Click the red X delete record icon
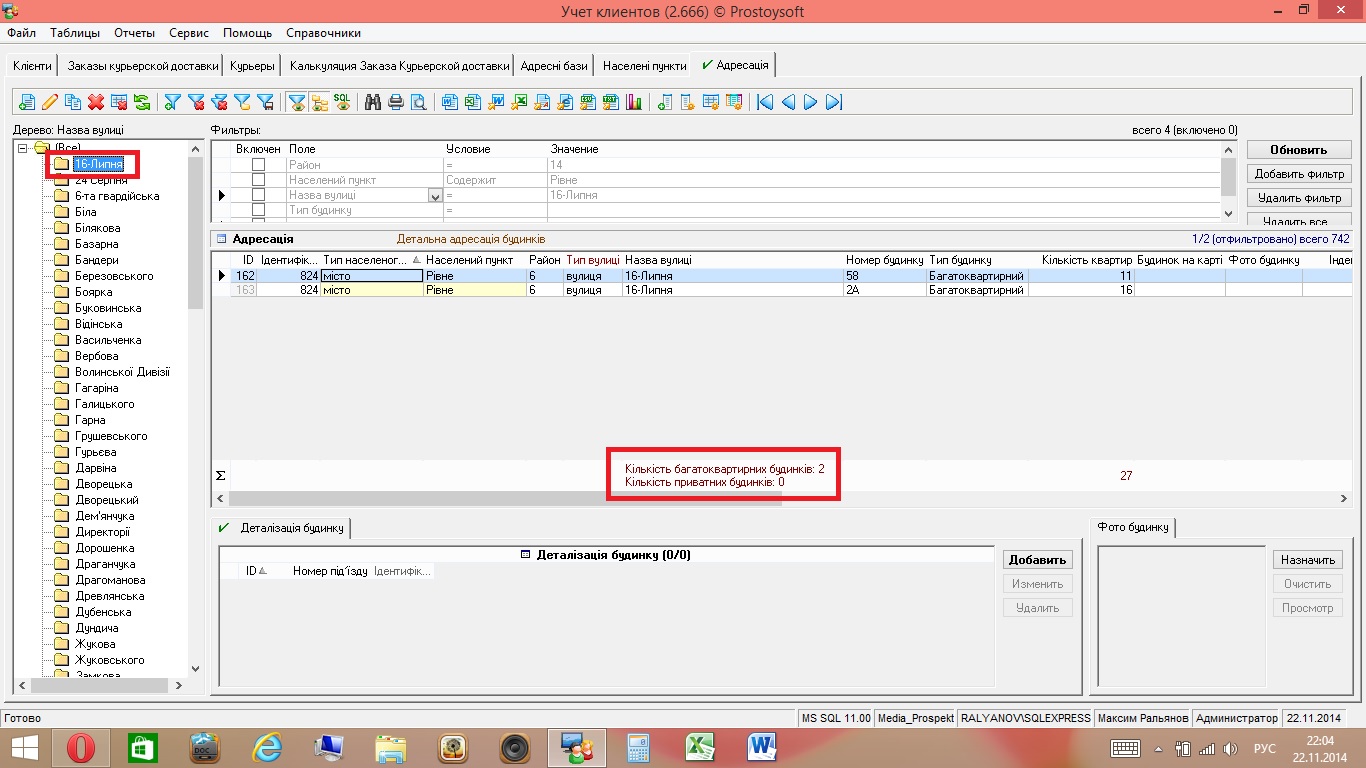The image size is (1366, 768). coord(96,102)
